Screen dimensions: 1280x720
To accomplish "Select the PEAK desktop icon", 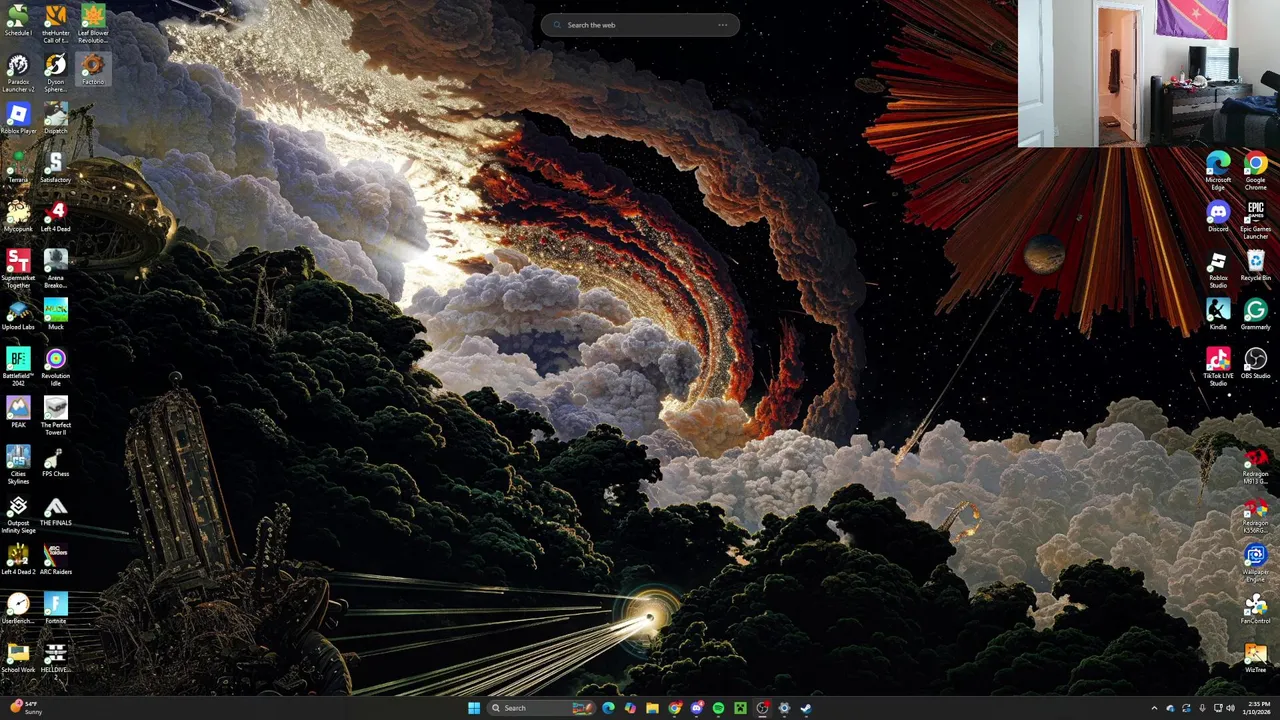I will tap(18, 413).
